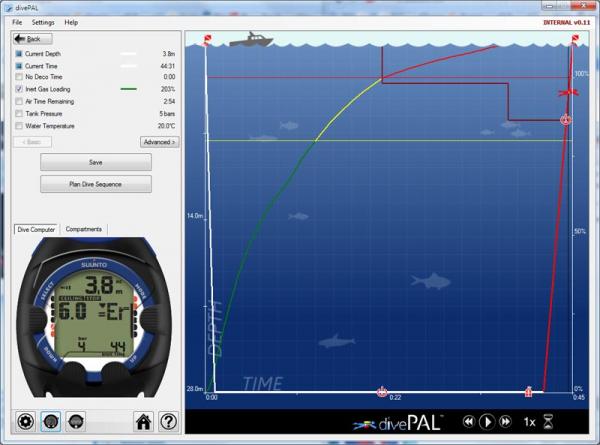Image resolution: width=600 pixels, height=445 pixels.
Task: Click the 14.0m depth axis label
Action: (x=195, y=216)
